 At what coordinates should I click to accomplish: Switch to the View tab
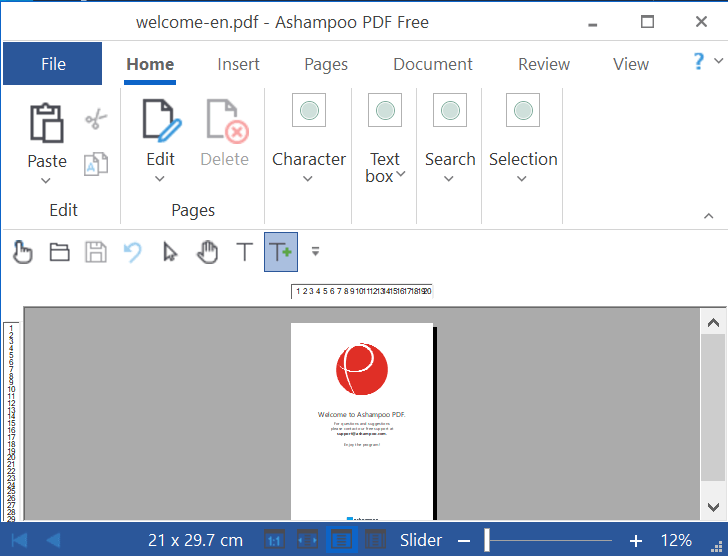(630, 64)
